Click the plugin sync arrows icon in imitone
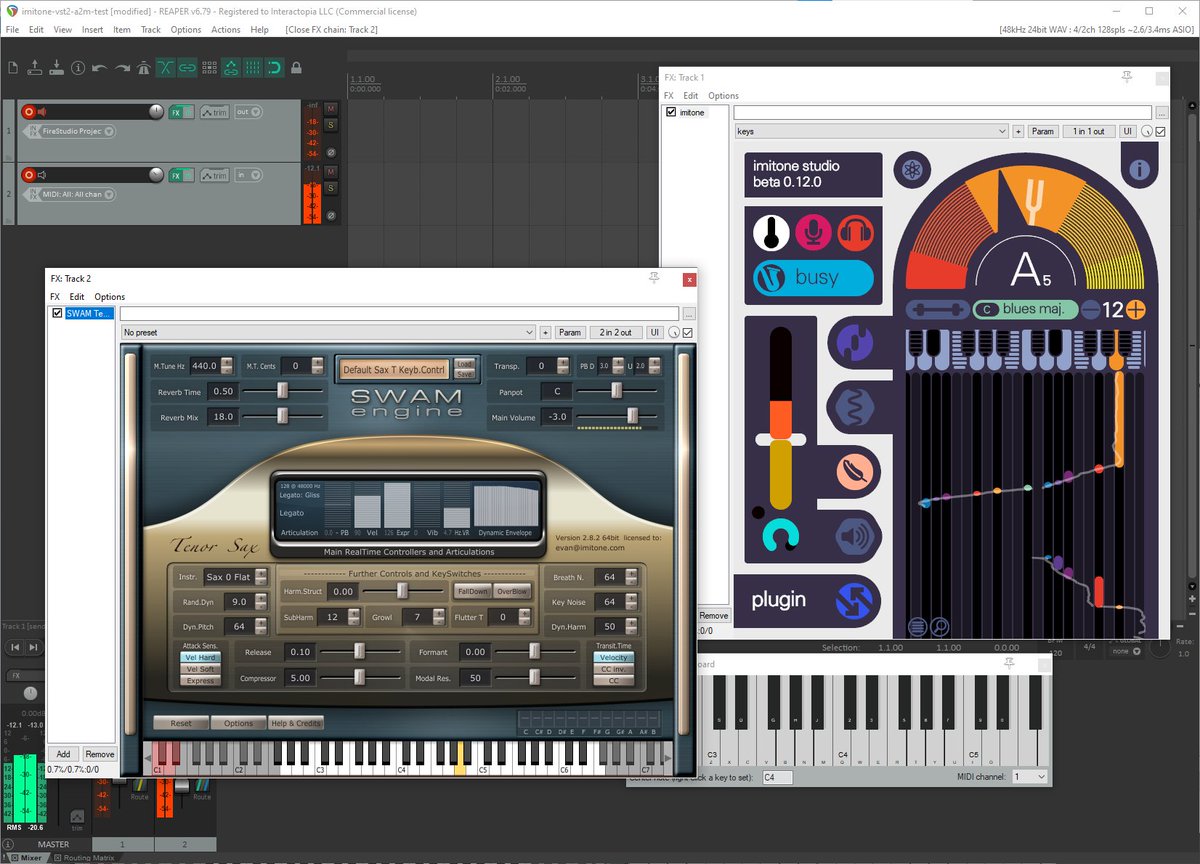Viewport: 1200px width, 864px height. [x=853, y=600]
